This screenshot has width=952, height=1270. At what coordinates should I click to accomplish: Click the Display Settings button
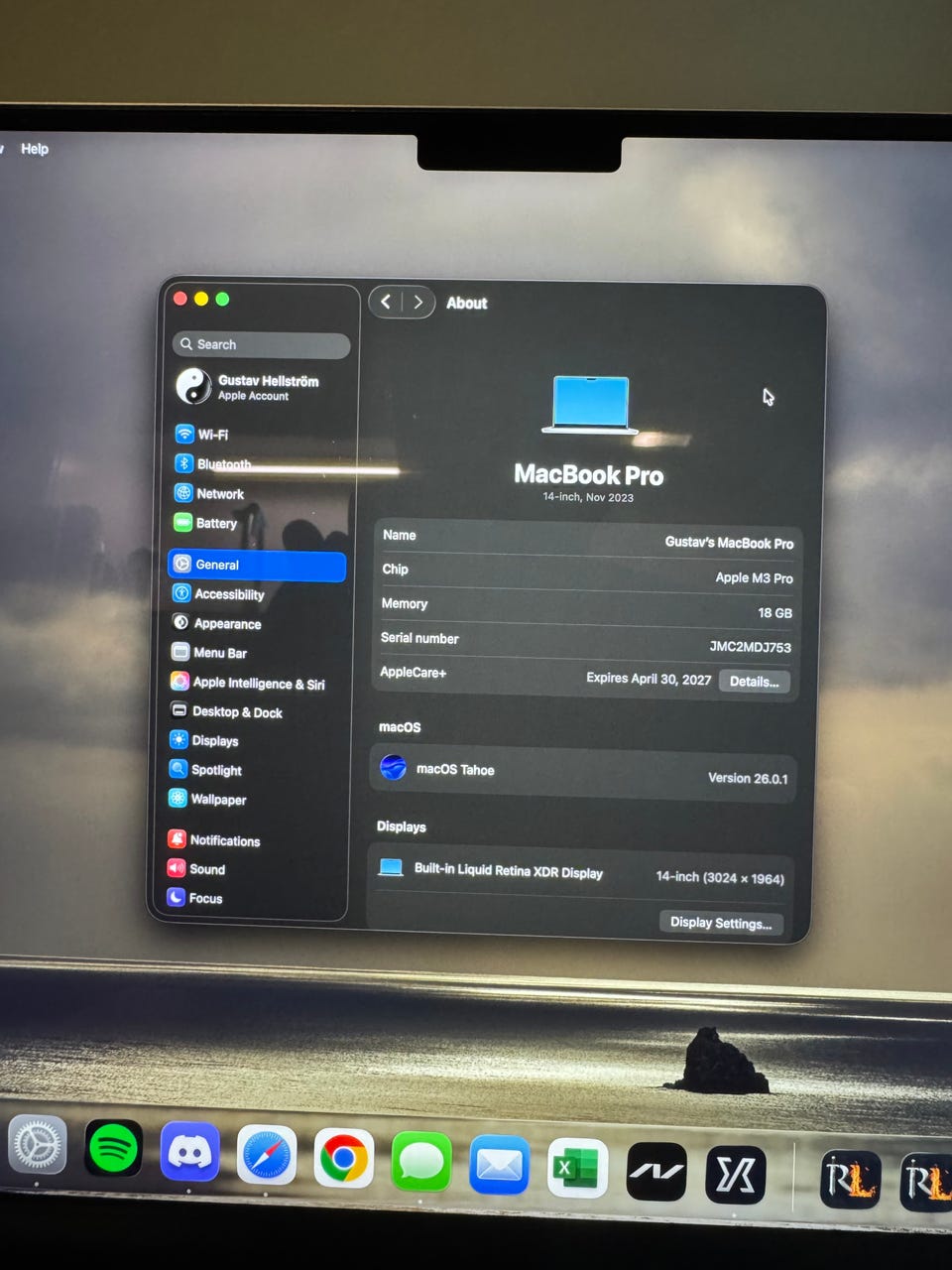721,923
